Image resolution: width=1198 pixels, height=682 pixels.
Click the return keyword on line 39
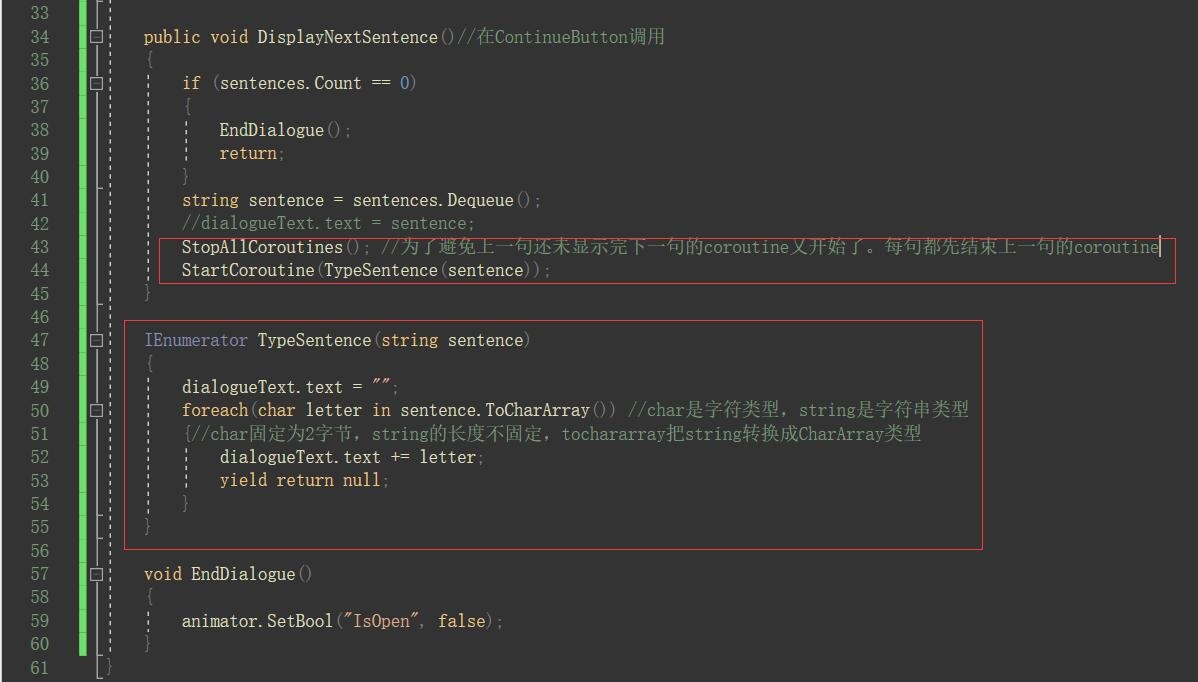[248, 154]
